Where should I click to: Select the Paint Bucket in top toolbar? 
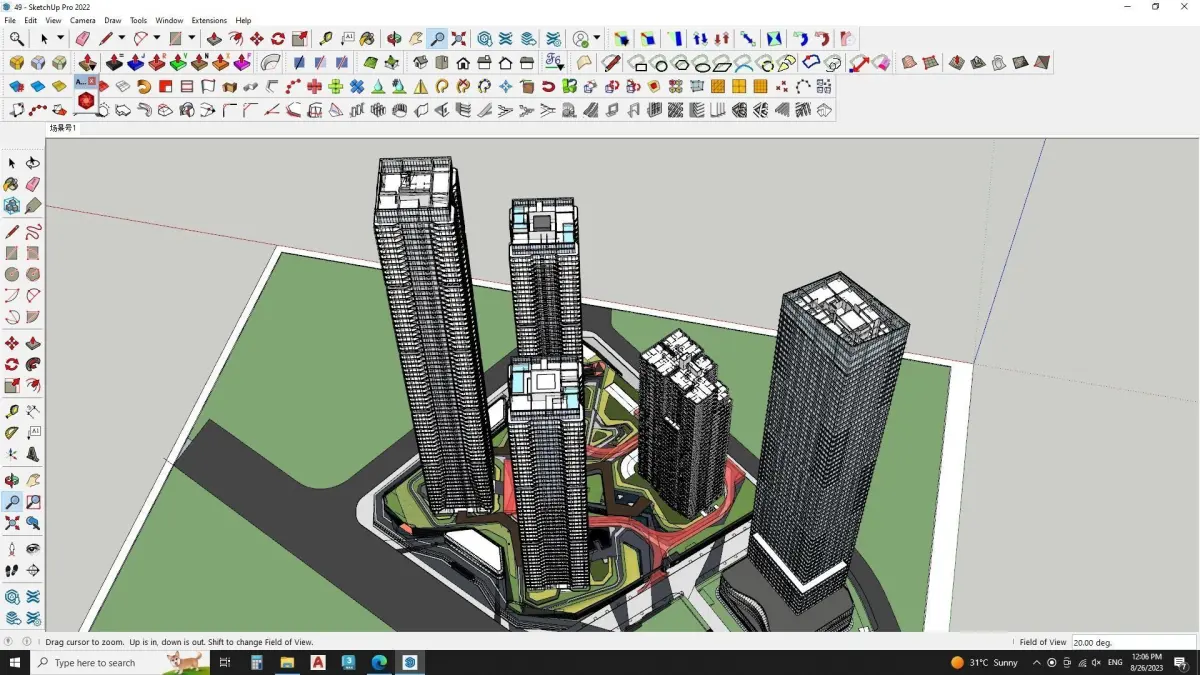tap(367, 39)
